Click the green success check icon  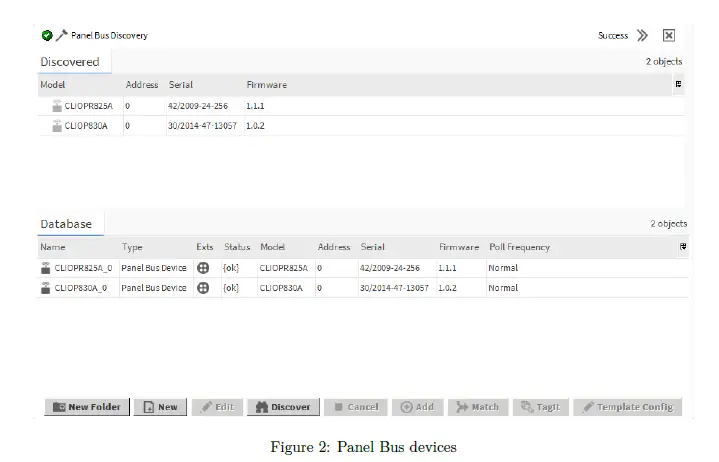tap(47, 35)
